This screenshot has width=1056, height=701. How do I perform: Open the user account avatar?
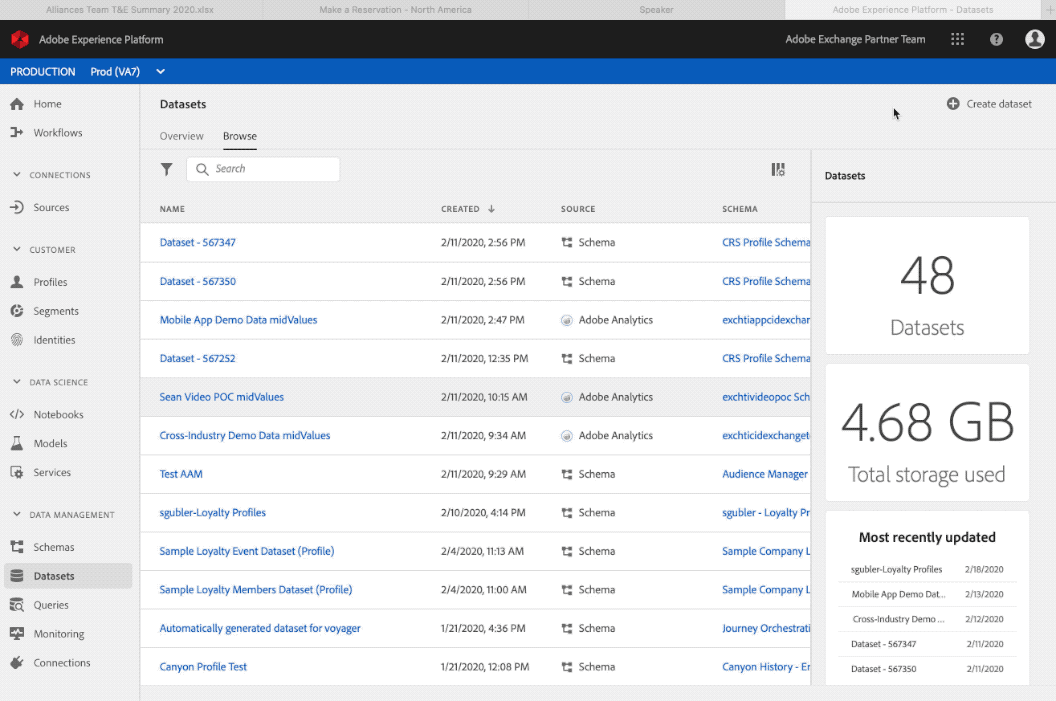1035,39
